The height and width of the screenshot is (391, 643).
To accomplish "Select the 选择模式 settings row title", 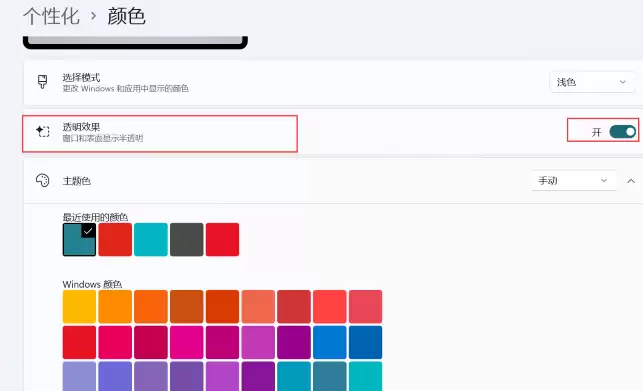I will pyautogui.click(x=81, y=77).
